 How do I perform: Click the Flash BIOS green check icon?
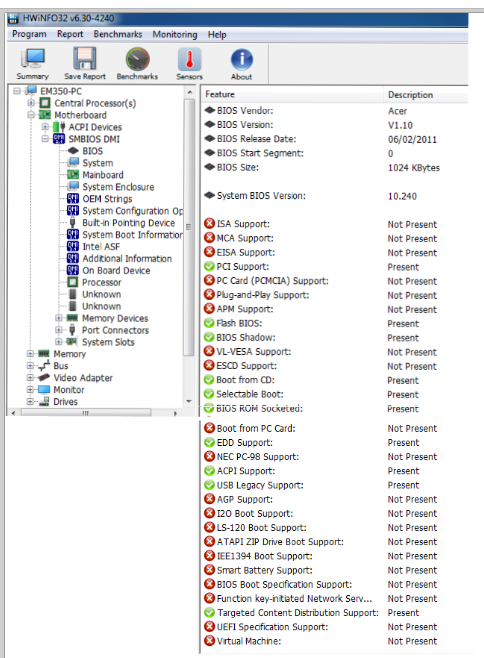209,323
